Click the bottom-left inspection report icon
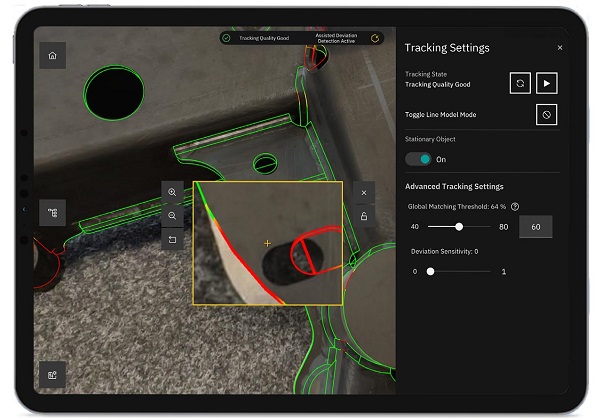Viewport: 602px width, 420px height. pos(52,374)
